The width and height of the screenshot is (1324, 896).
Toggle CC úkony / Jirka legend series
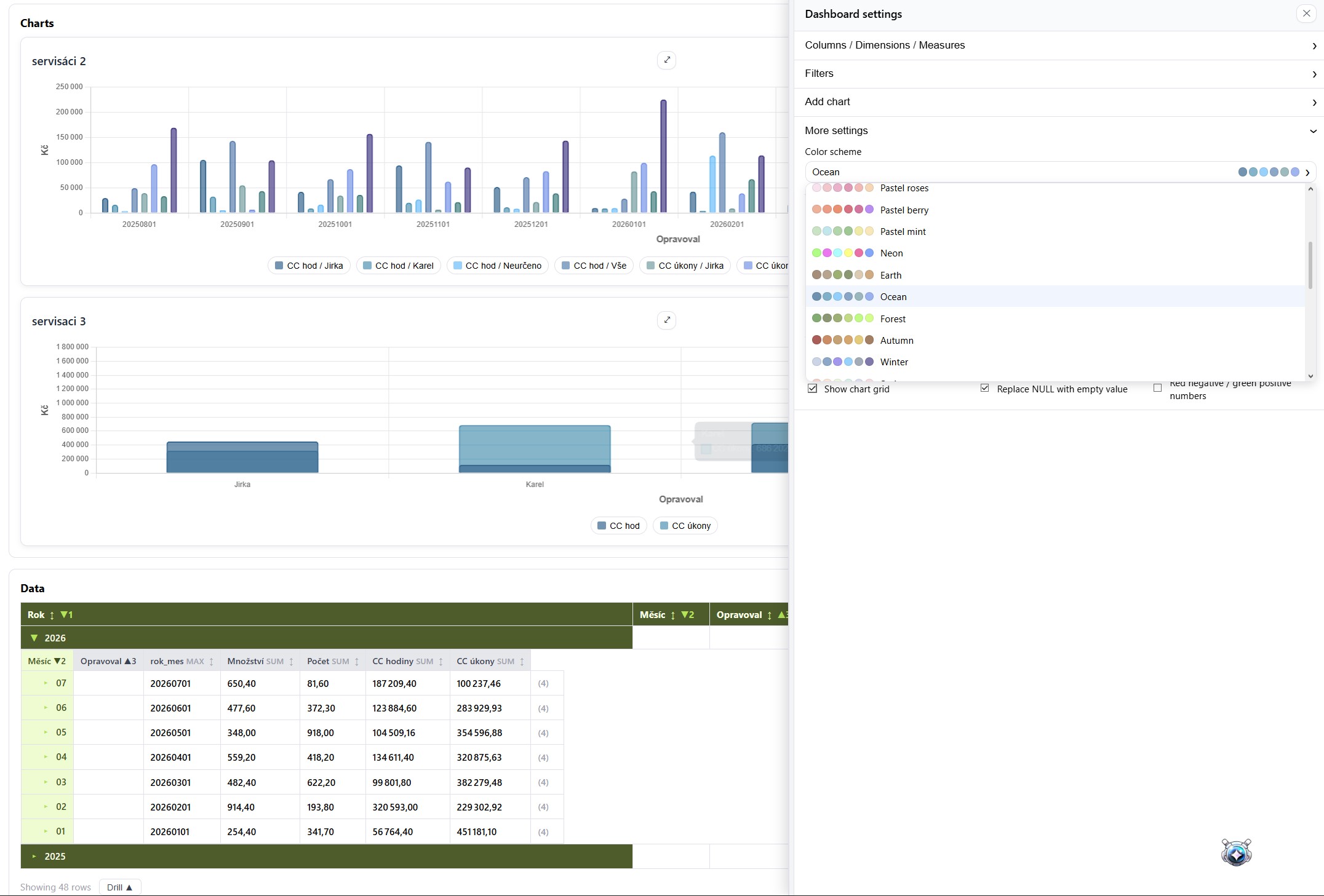click(685, 266)
